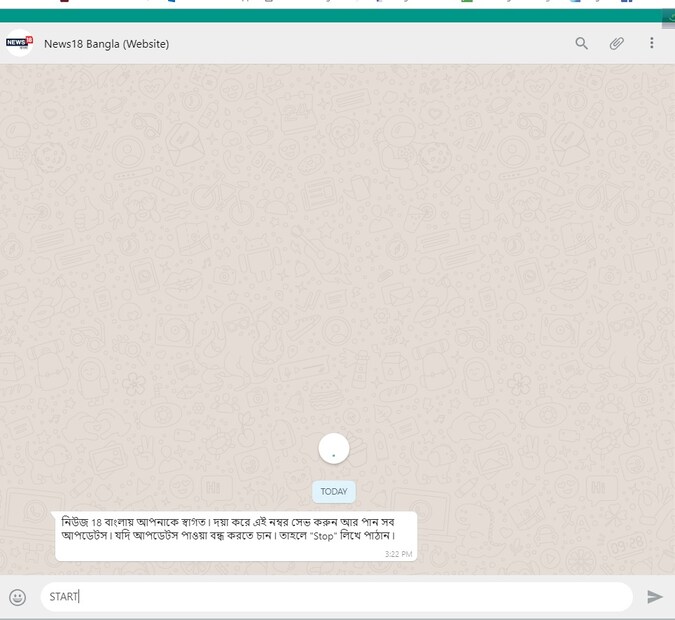
Task: Click the round loading indicator above TODAY
Action: tap(334, 450)
